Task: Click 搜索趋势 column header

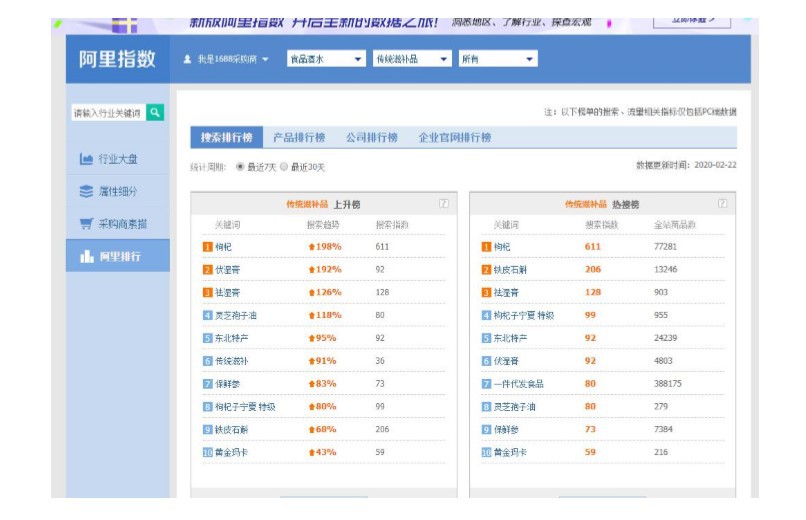Action: click(323, 225)
